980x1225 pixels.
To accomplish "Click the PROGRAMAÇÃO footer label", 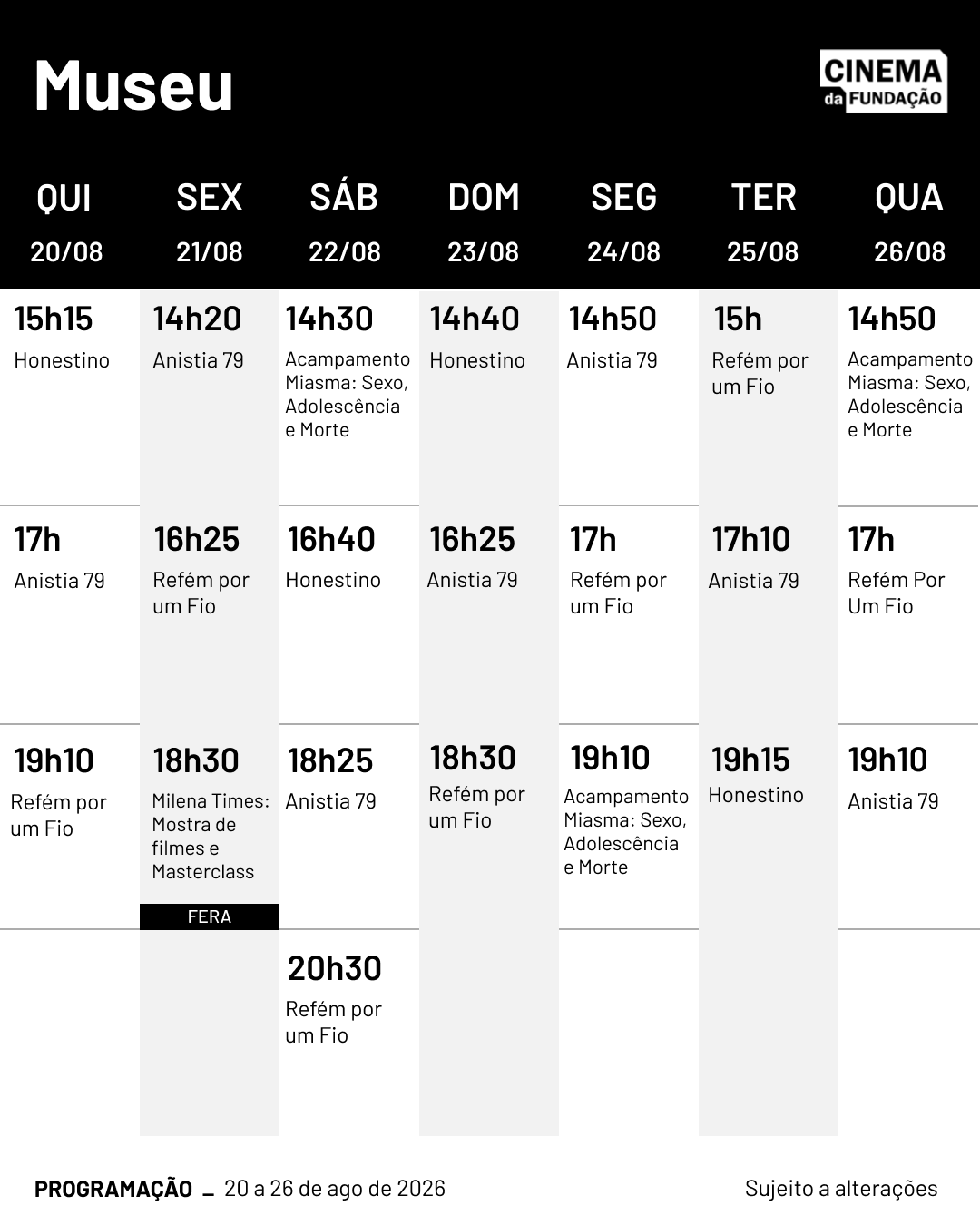I will tap(113, 1189).
